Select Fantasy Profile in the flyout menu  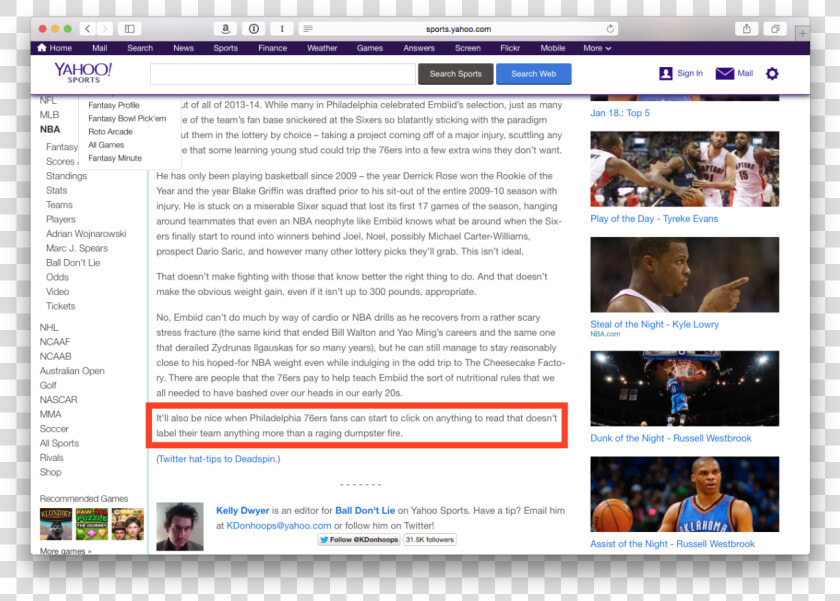click(114, 105)
